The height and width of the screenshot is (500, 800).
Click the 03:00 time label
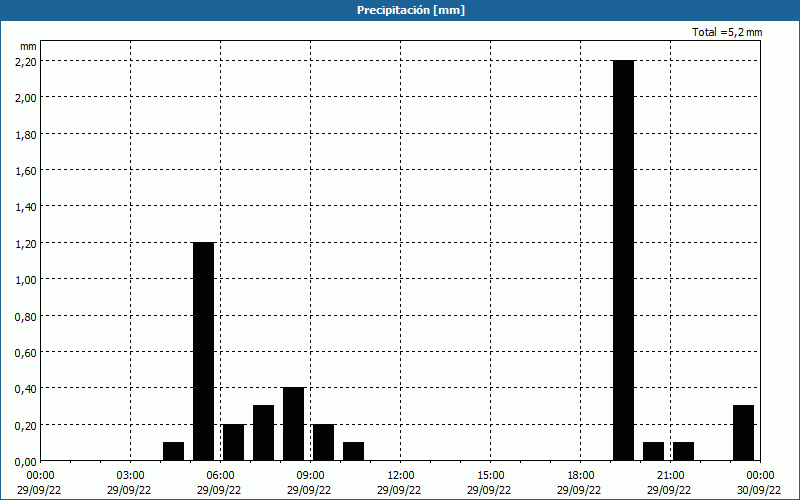(130, 476)
